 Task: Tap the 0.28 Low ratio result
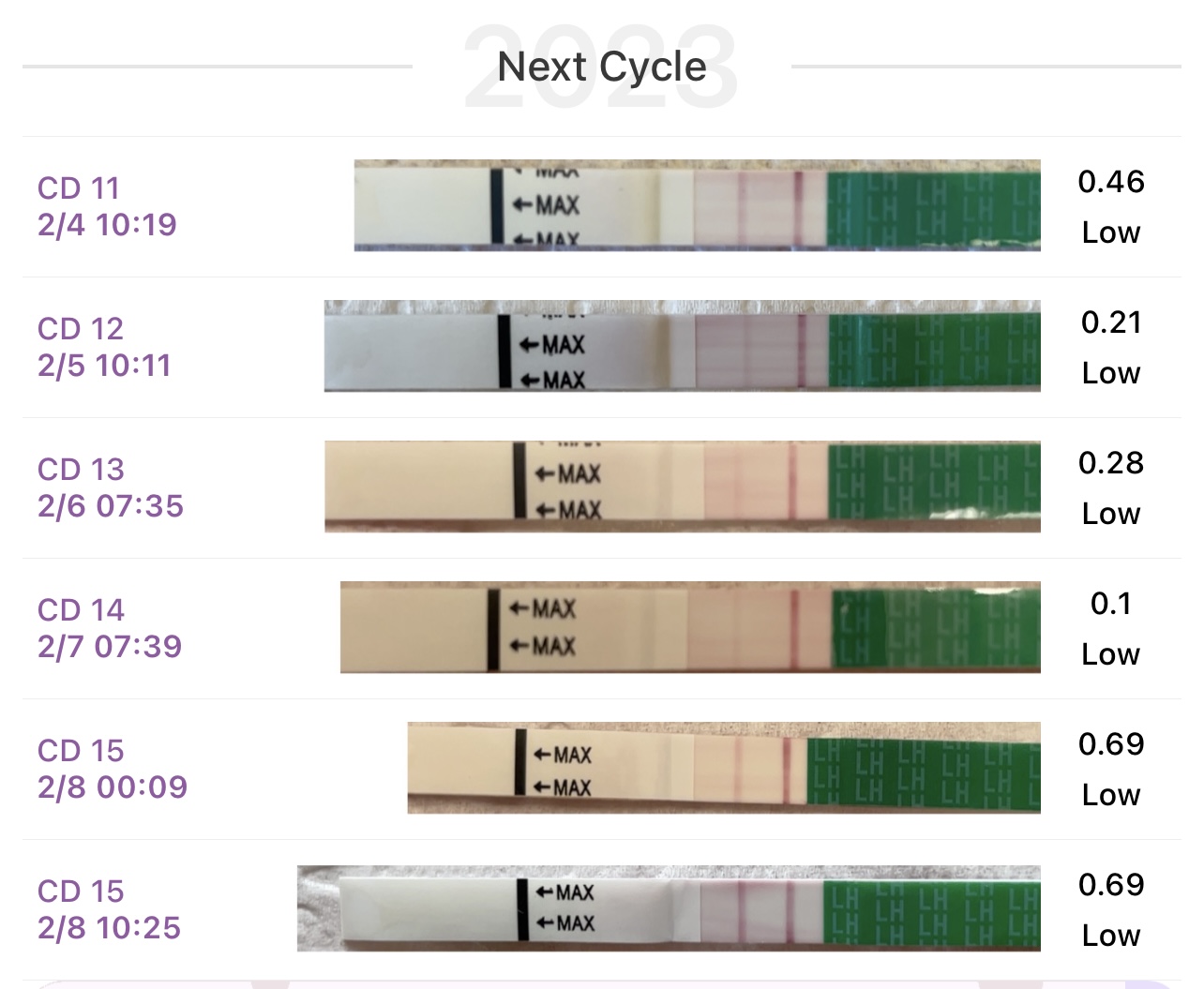point(1111,487)
